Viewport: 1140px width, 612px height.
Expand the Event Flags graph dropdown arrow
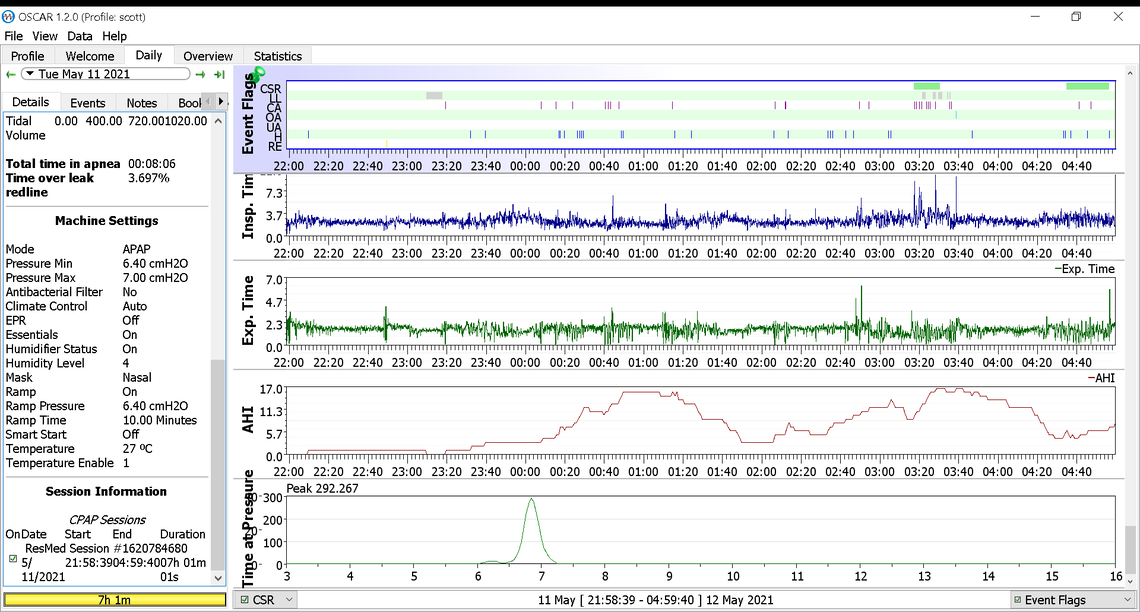[1128, 600]
